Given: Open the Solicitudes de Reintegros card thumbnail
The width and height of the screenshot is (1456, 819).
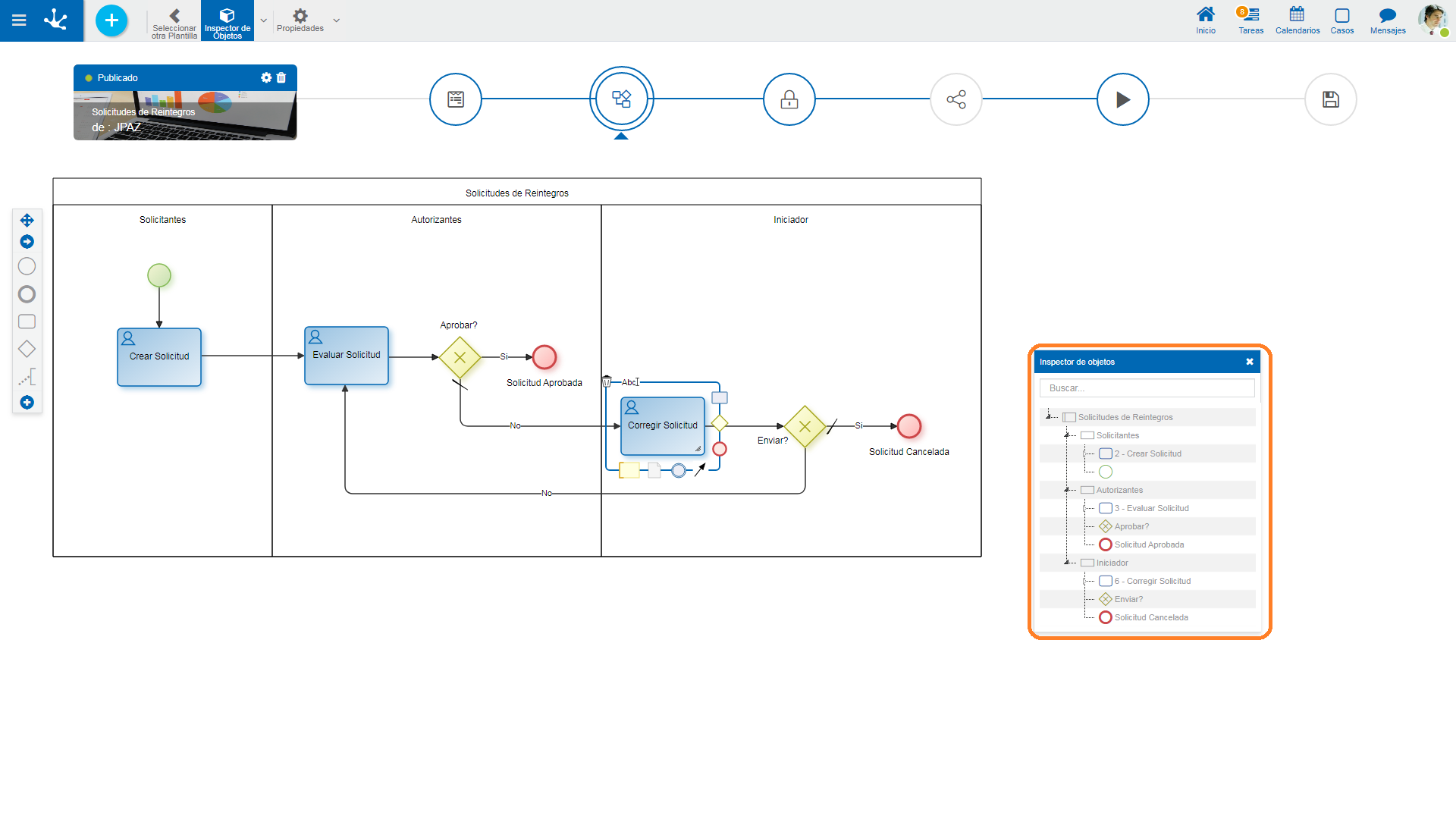Looking at the screenshot, I should pos(185,115).
